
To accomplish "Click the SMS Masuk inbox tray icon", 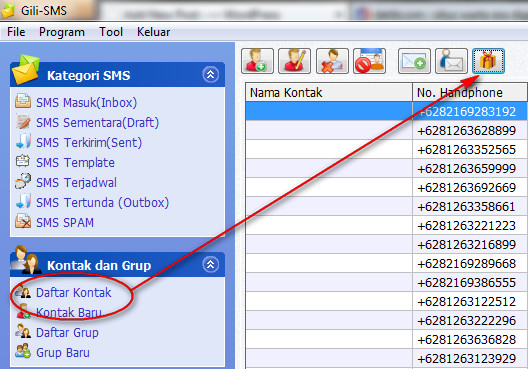I will [23, 101].
